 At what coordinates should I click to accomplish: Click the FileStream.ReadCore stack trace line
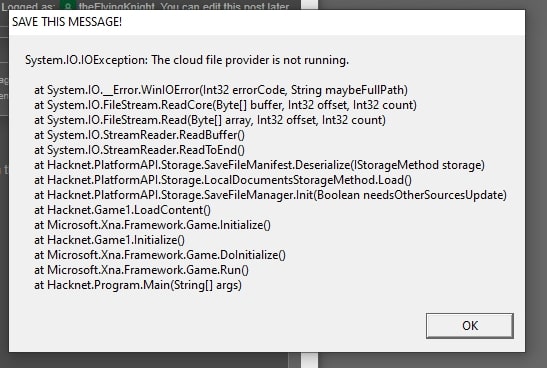225,105
